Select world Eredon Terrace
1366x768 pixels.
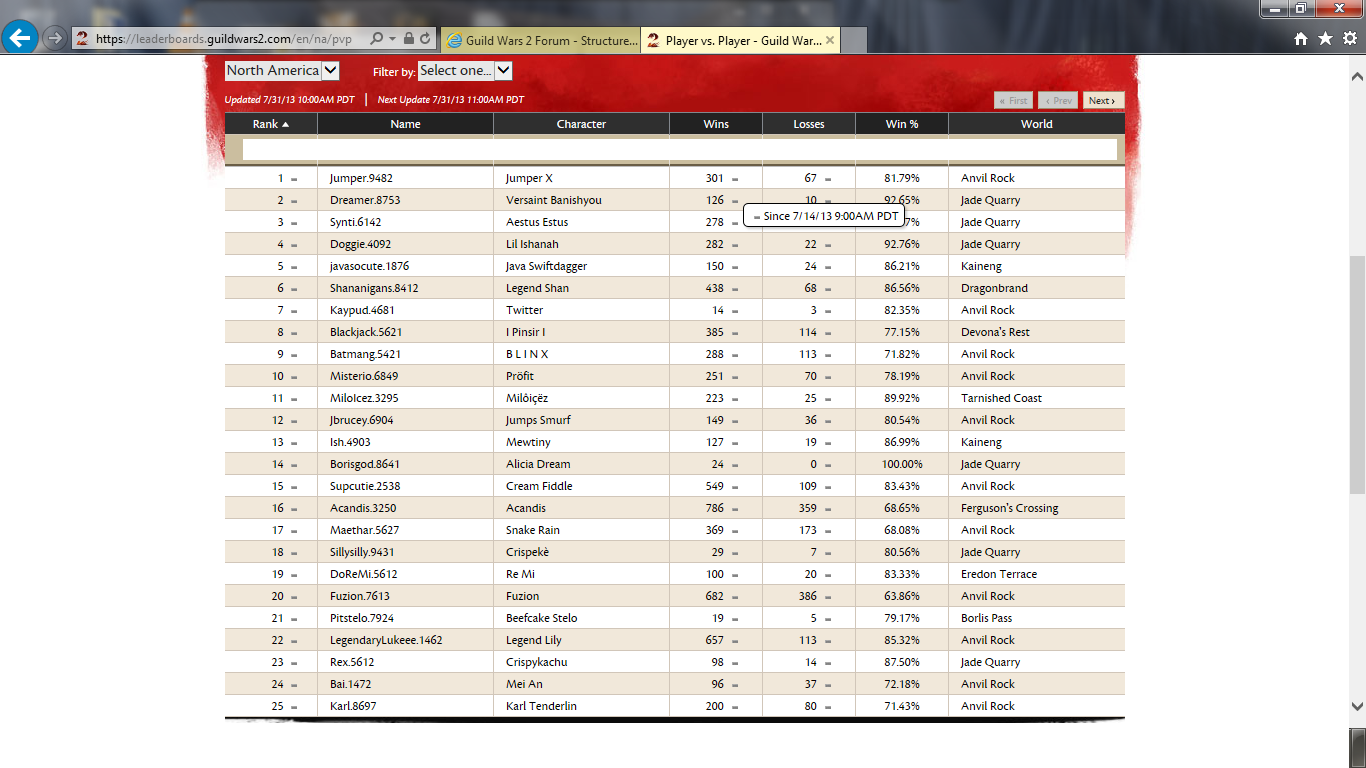[999, 574]
